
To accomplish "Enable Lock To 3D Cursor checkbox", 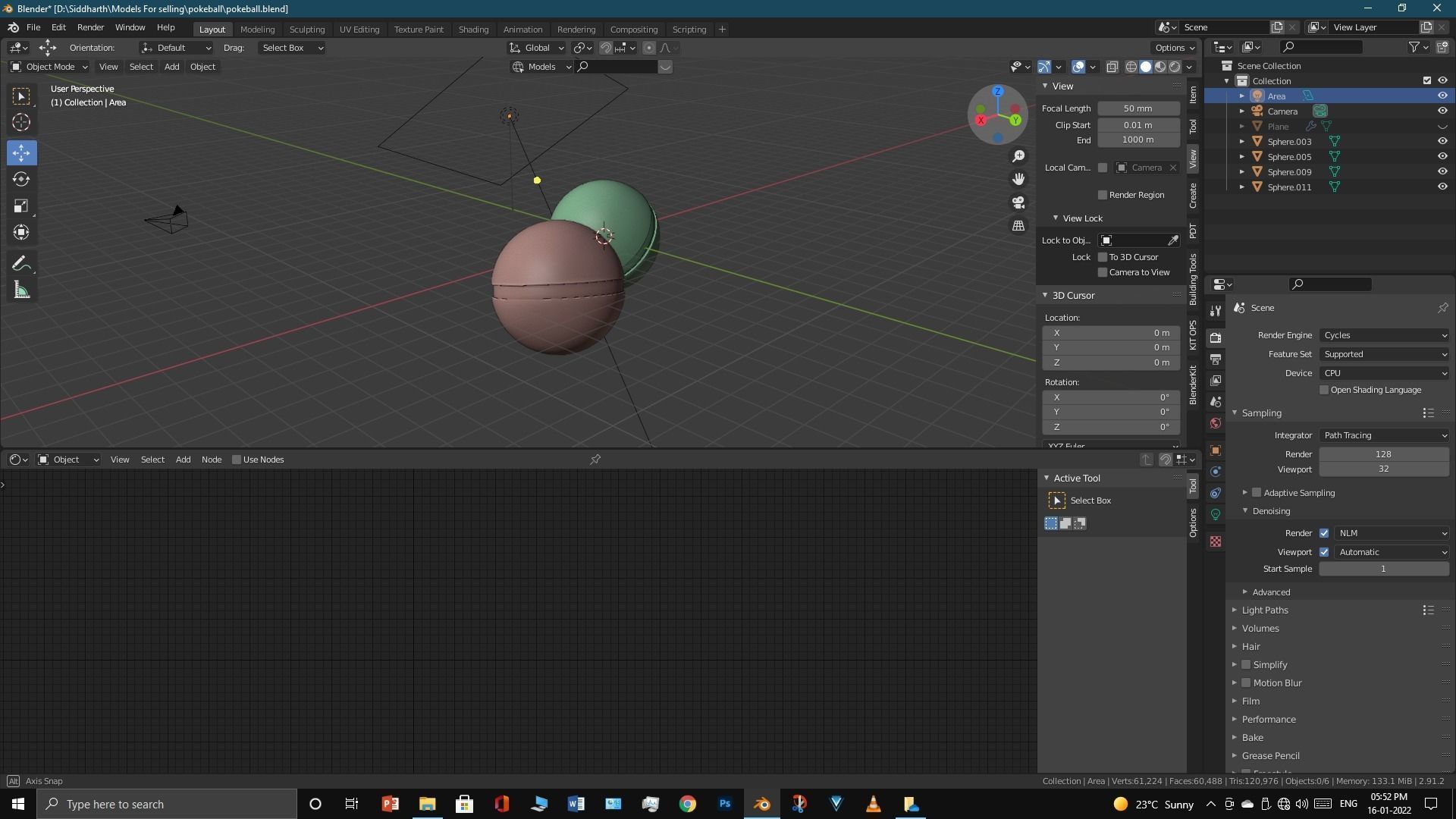I will tap(1103, 257).
